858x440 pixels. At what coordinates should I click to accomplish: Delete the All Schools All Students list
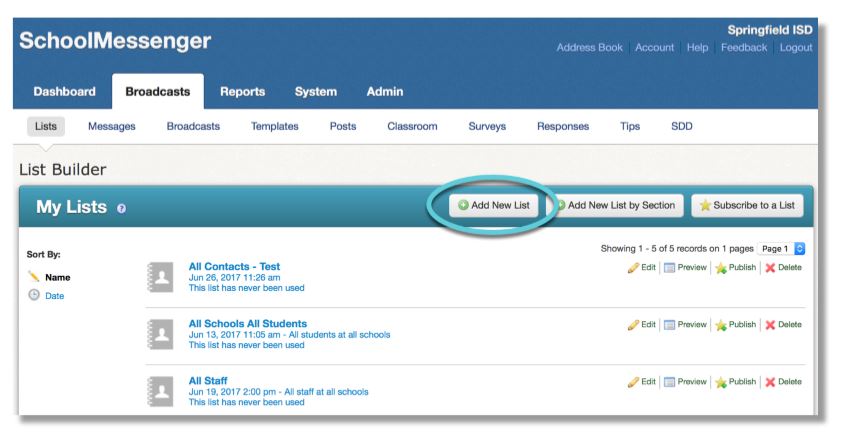click(x=783, y=325)
